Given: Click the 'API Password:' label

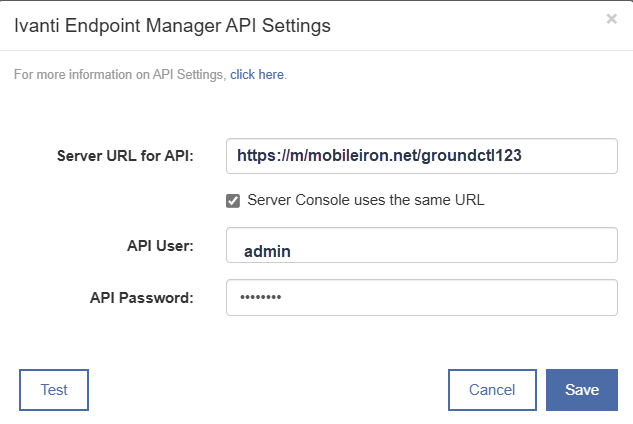Looking at the screenshot, I should [142, 298].
